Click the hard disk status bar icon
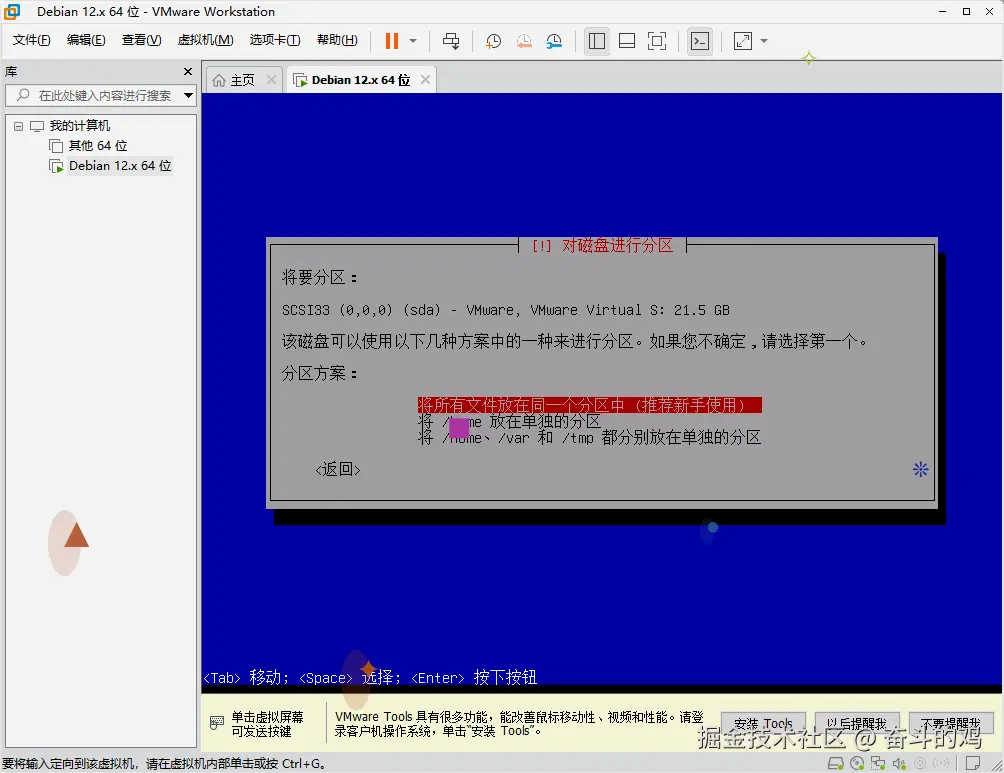Image resolution: width=1004 pixels, height=773 pixels. (836, 763)
